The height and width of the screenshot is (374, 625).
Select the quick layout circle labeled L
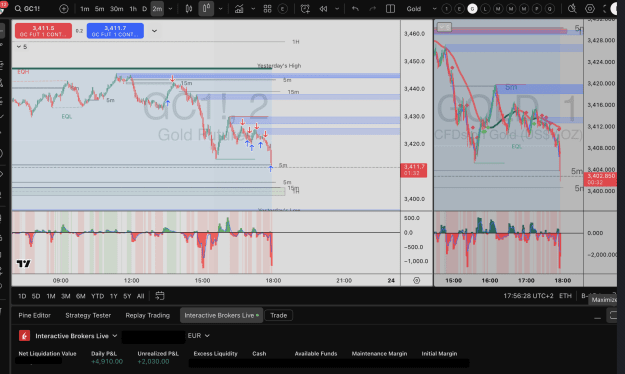click(485, 9)
